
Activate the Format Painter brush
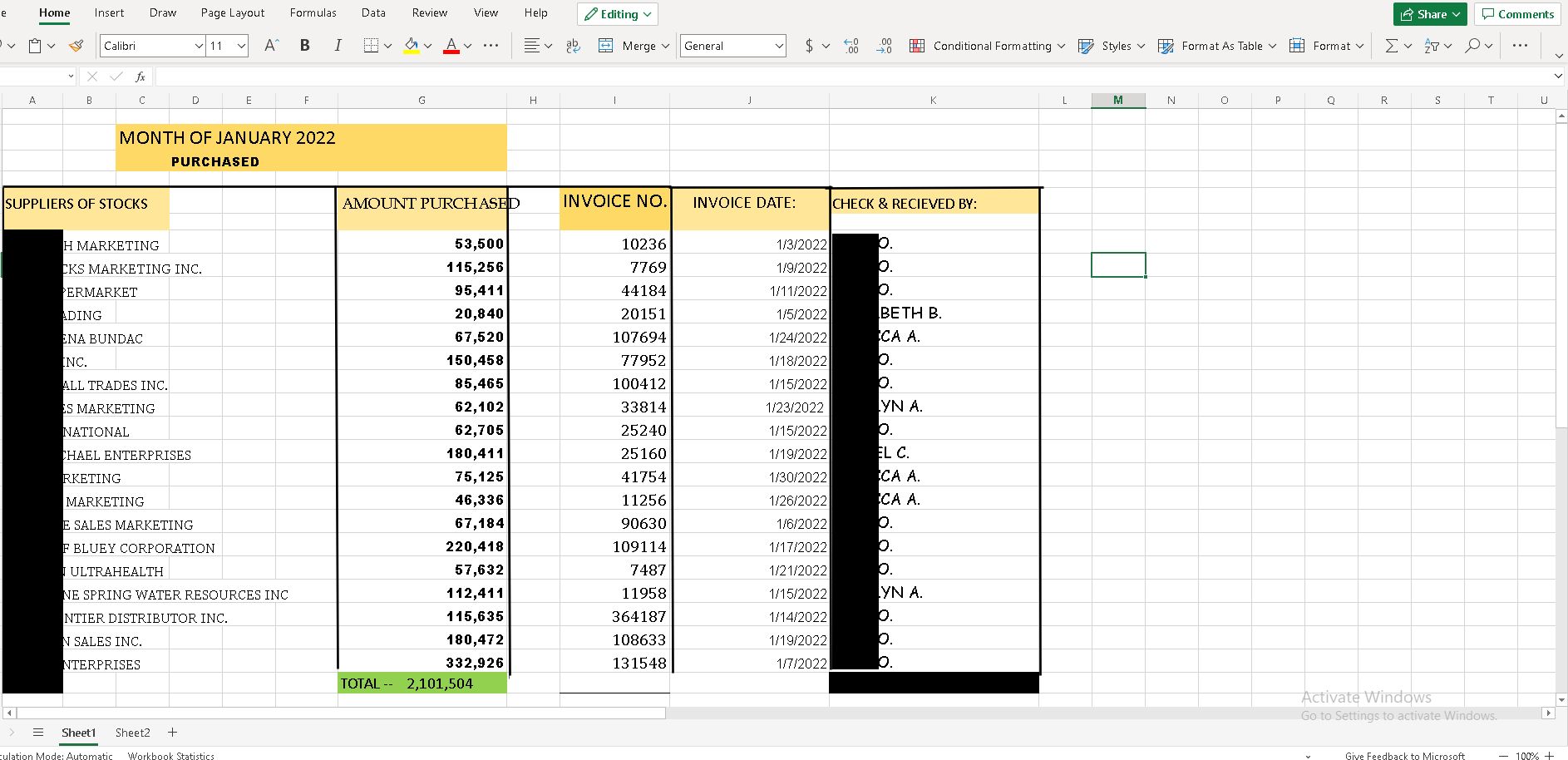coord(76,46)
